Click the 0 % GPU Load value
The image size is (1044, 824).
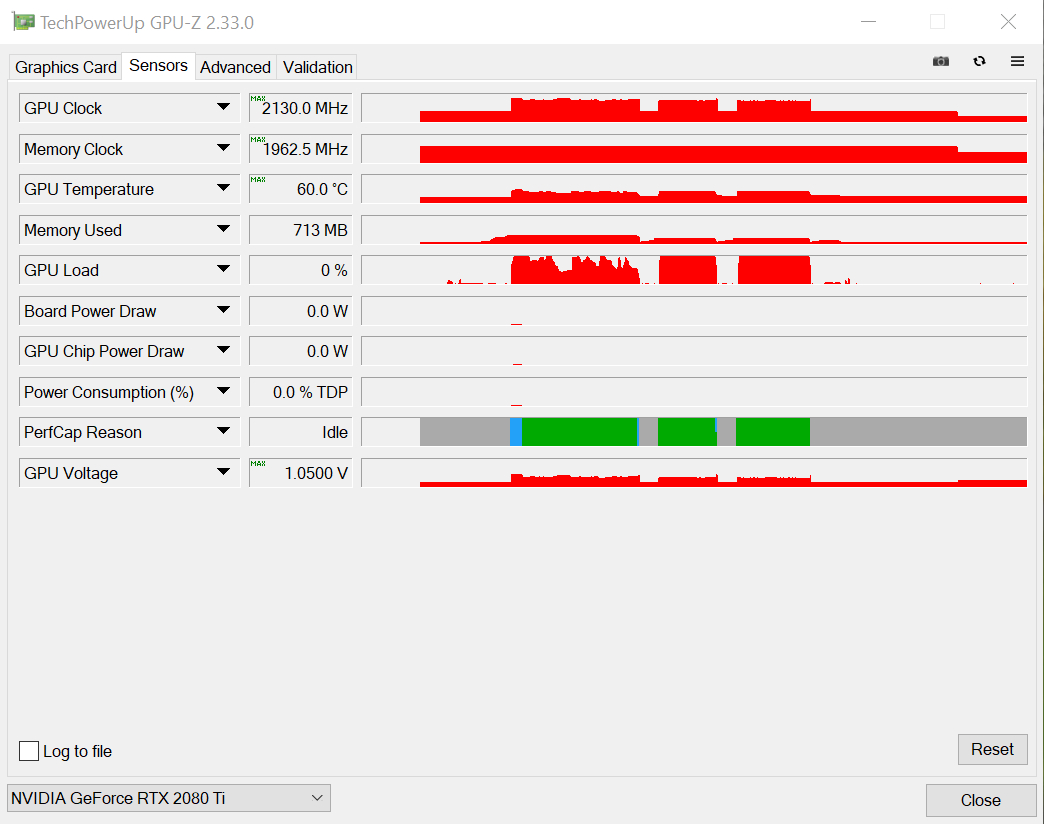[301, 270]
